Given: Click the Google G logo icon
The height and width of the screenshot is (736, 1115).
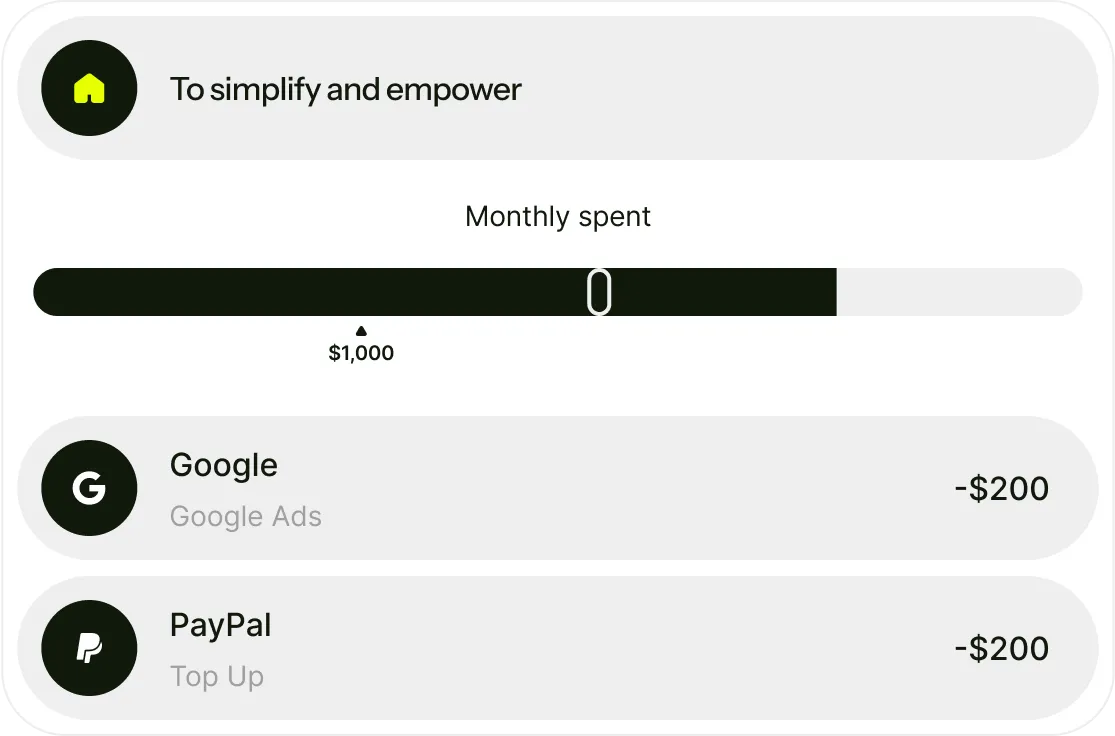Looking at the screenshot, I should (x=89, y=488).
